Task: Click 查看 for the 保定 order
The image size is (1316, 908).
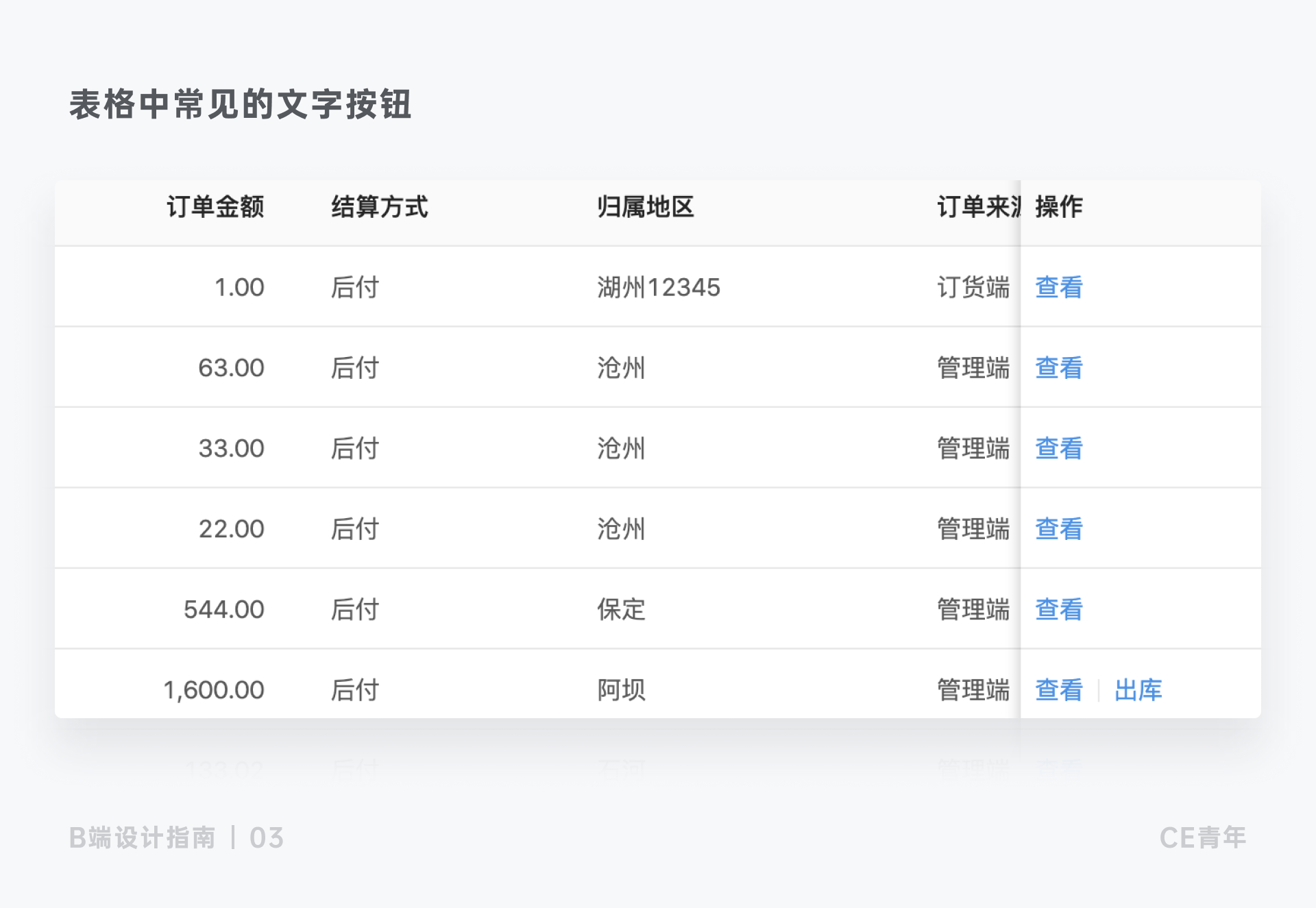Action: [x=1058, y=609]
